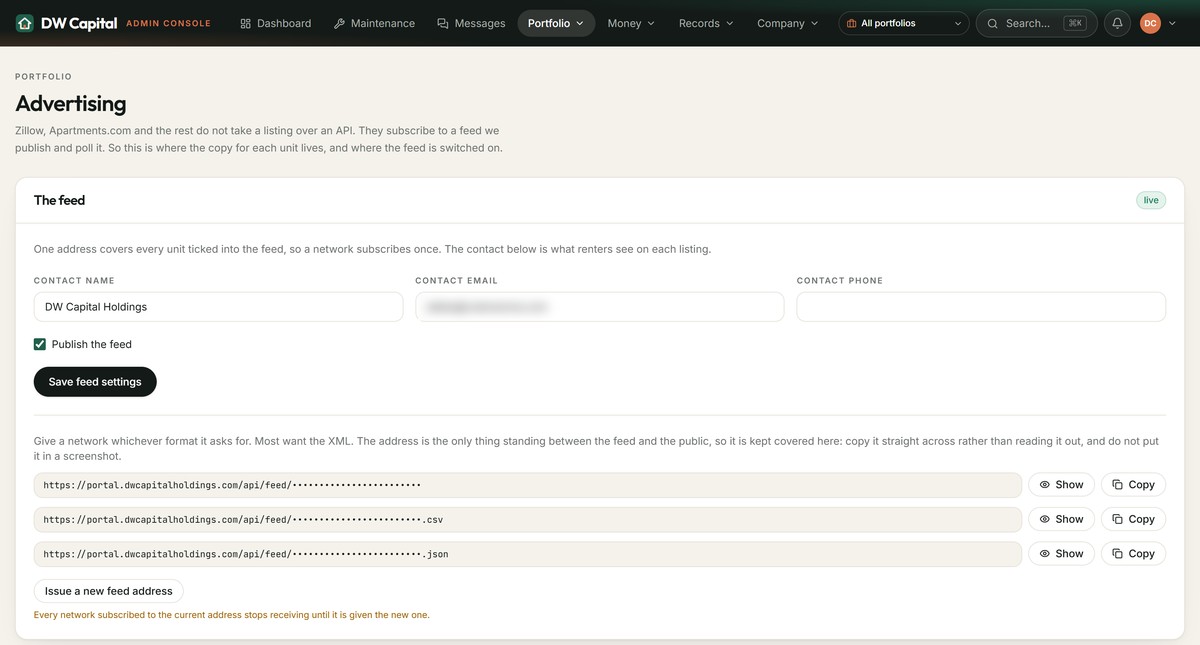
Task: Copy the .json feed address
Action: 1133,554
